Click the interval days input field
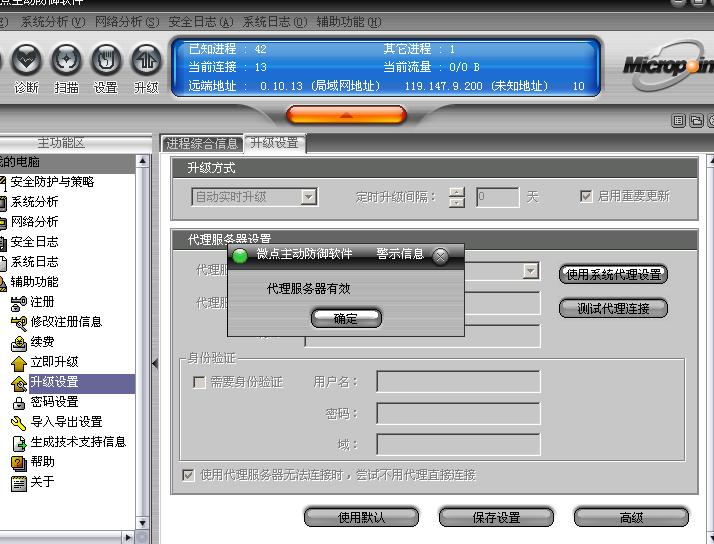 coord(498,197)
